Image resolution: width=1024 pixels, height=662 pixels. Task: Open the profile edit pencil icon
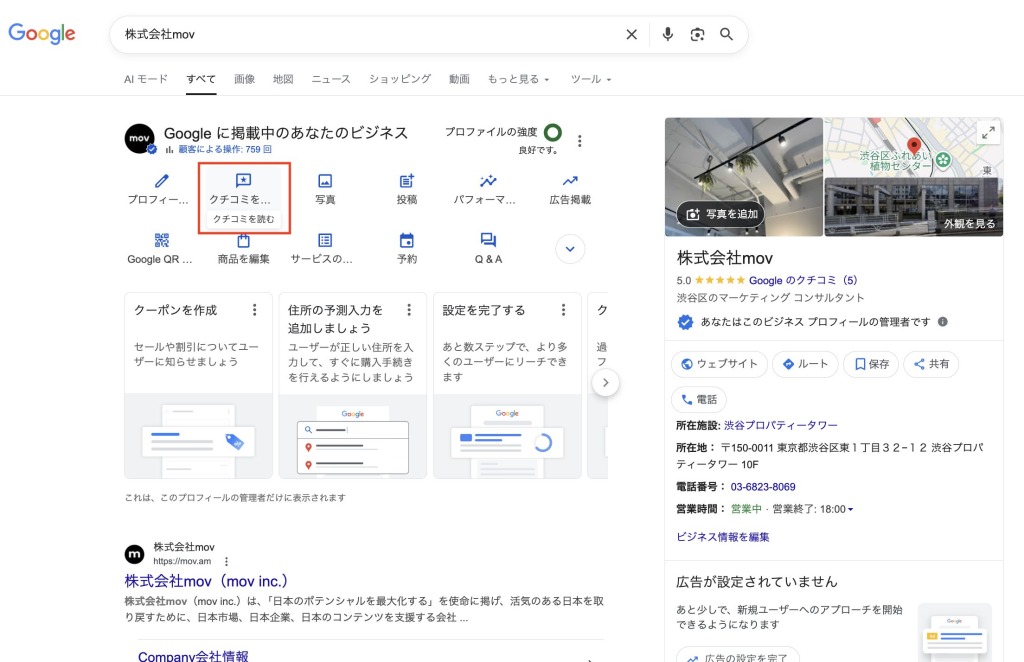point(161,181)
